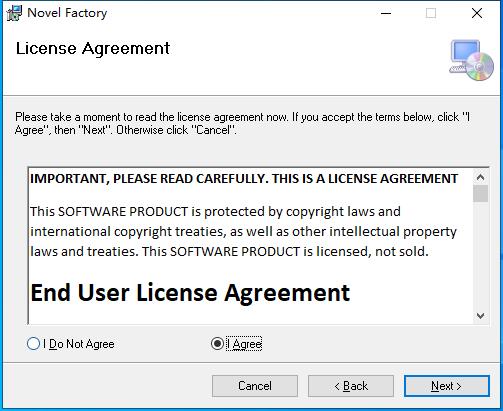Screen dimensions: 503x411
Task: Click scroll up arrow in license text
Action: (480, 177)
